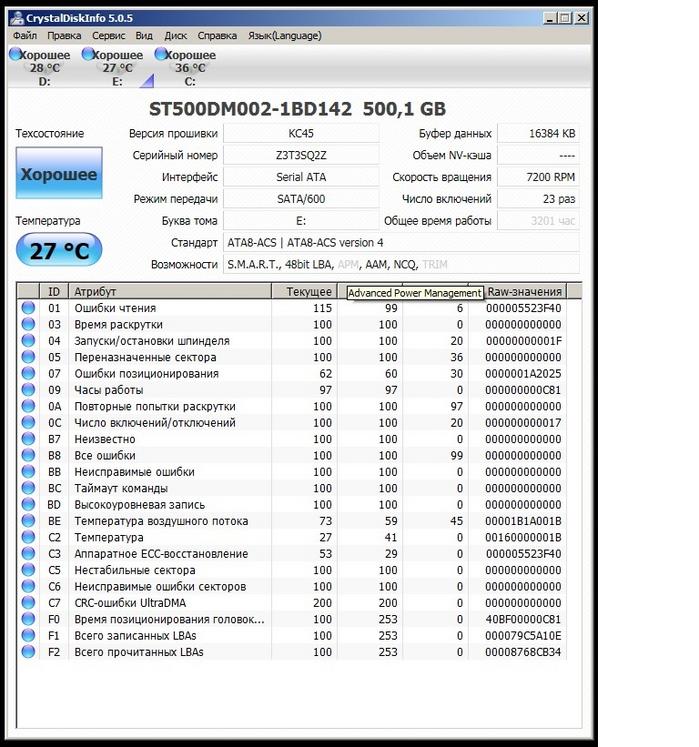This screenshot has width=699, height=747.
Task: Click raw value 40BF00000C81 of attribute F0
Action: click(x=524, y=620)
